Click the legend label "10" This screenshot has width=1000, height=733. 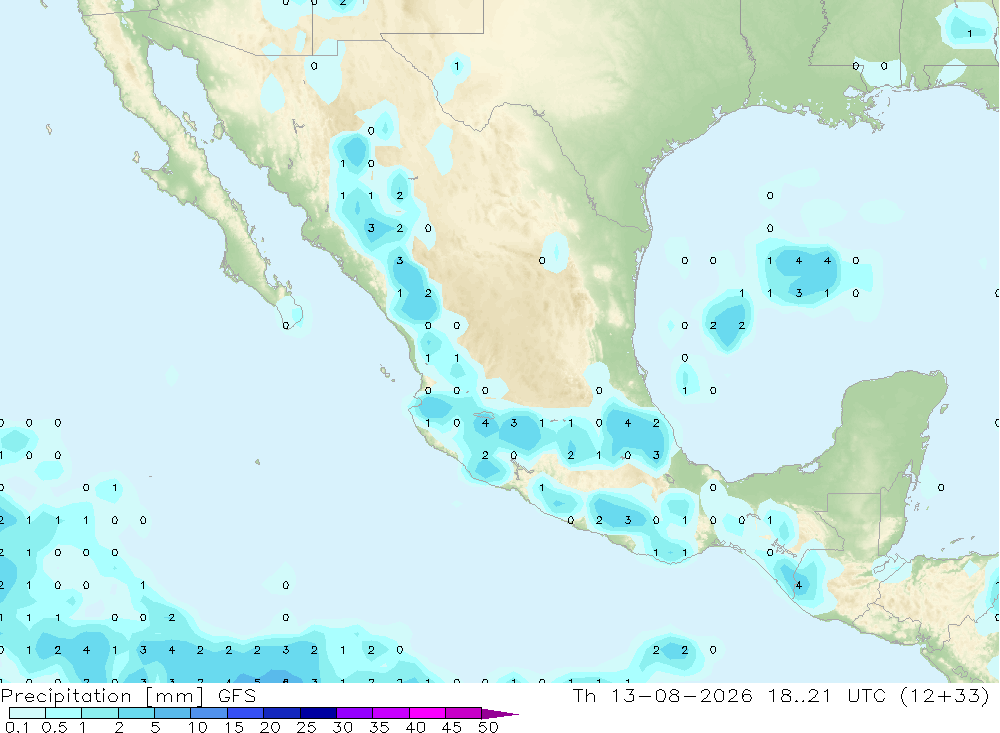(x=198, y=727)
